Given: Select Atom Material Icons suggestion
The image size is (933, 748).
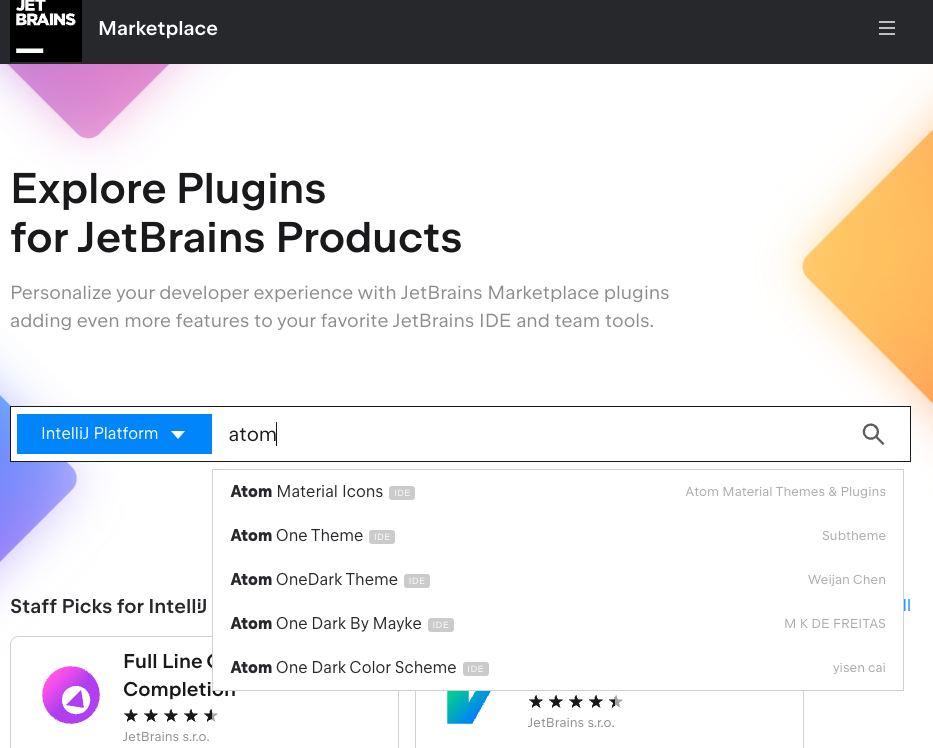Looking at the screenshot, I should click(558, 492).
